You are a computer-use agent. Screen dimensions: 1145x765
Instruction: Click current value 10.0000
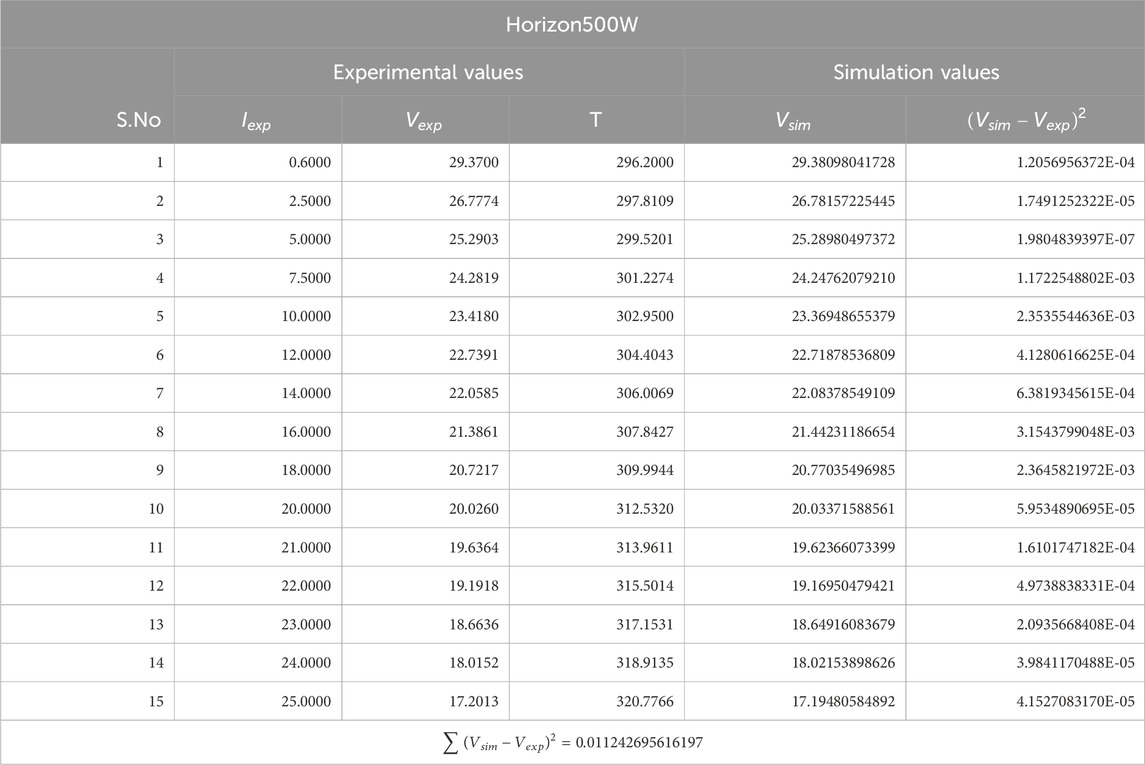tap(306, 316)
